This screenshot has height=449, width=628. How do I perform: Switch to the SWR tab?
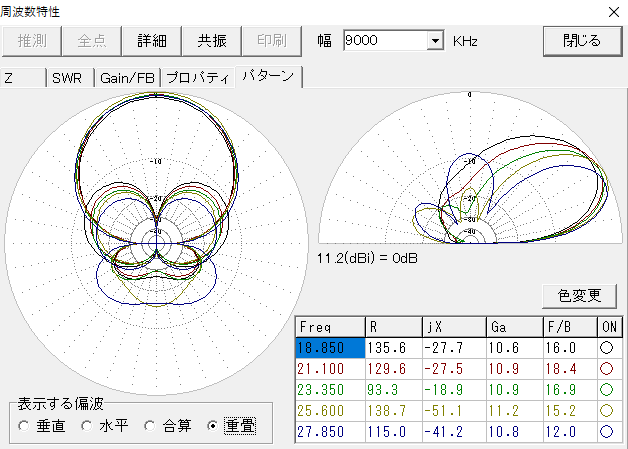(68, 78)
